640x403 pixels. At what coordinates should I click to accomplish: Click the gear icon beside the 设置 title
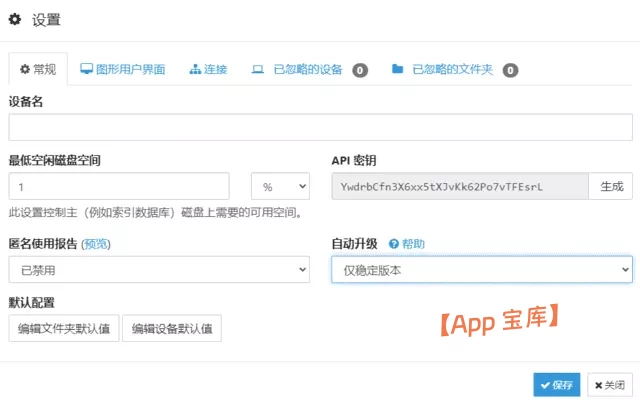[15, 19]
